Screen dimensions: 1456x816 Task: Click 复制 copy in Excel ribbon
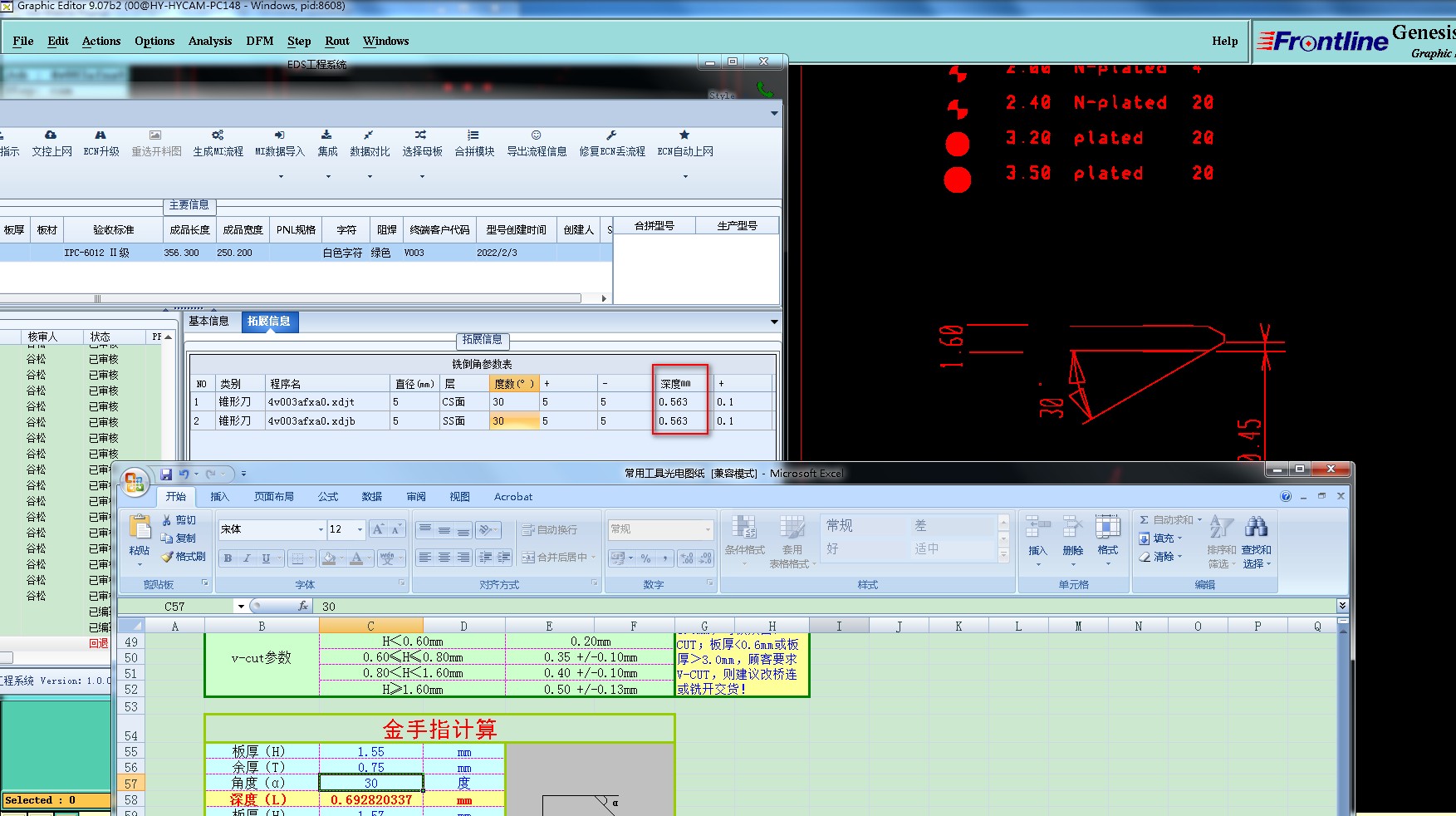(x=179, y=538)
